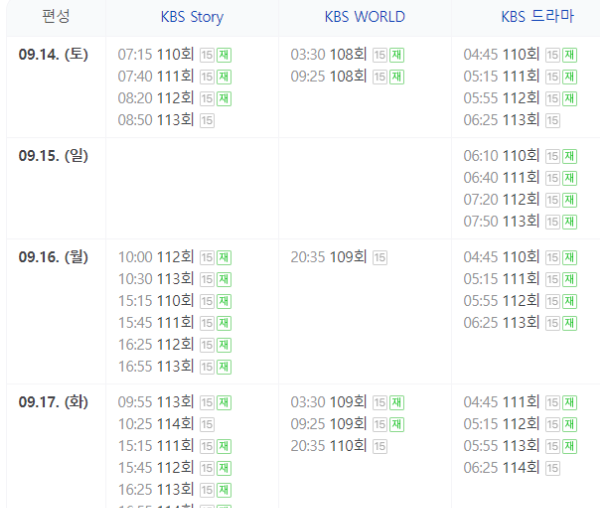Image resolution: width=600 pixels, height=508 pixels.
Task: Click the 재 rerun badge beside 10:00 112회
Action: [224, 257]
